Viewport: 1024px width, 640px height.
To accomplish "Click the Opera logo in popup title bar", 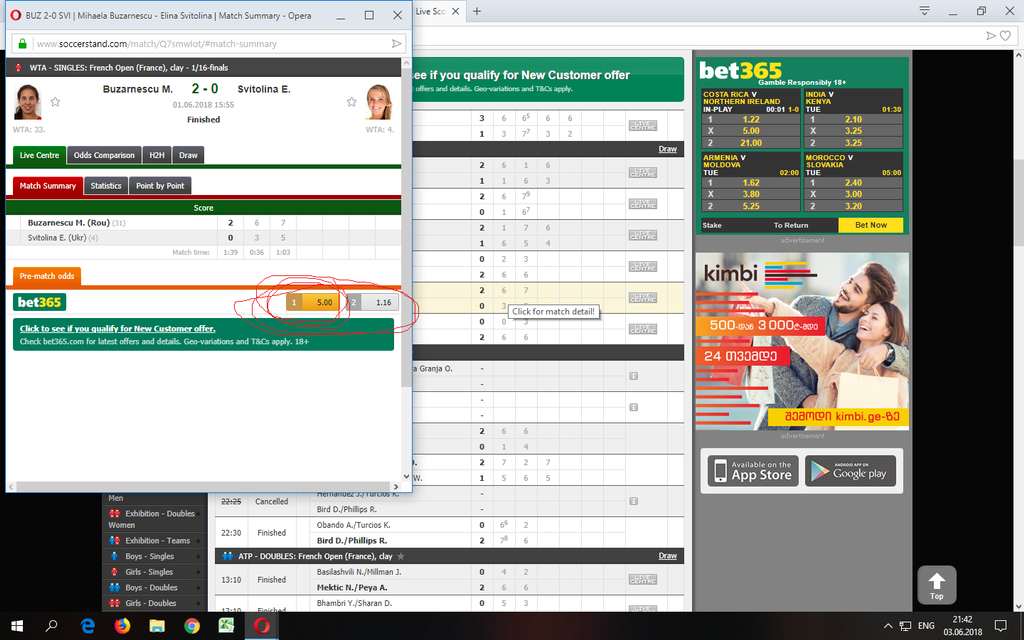I will point(16,15).
